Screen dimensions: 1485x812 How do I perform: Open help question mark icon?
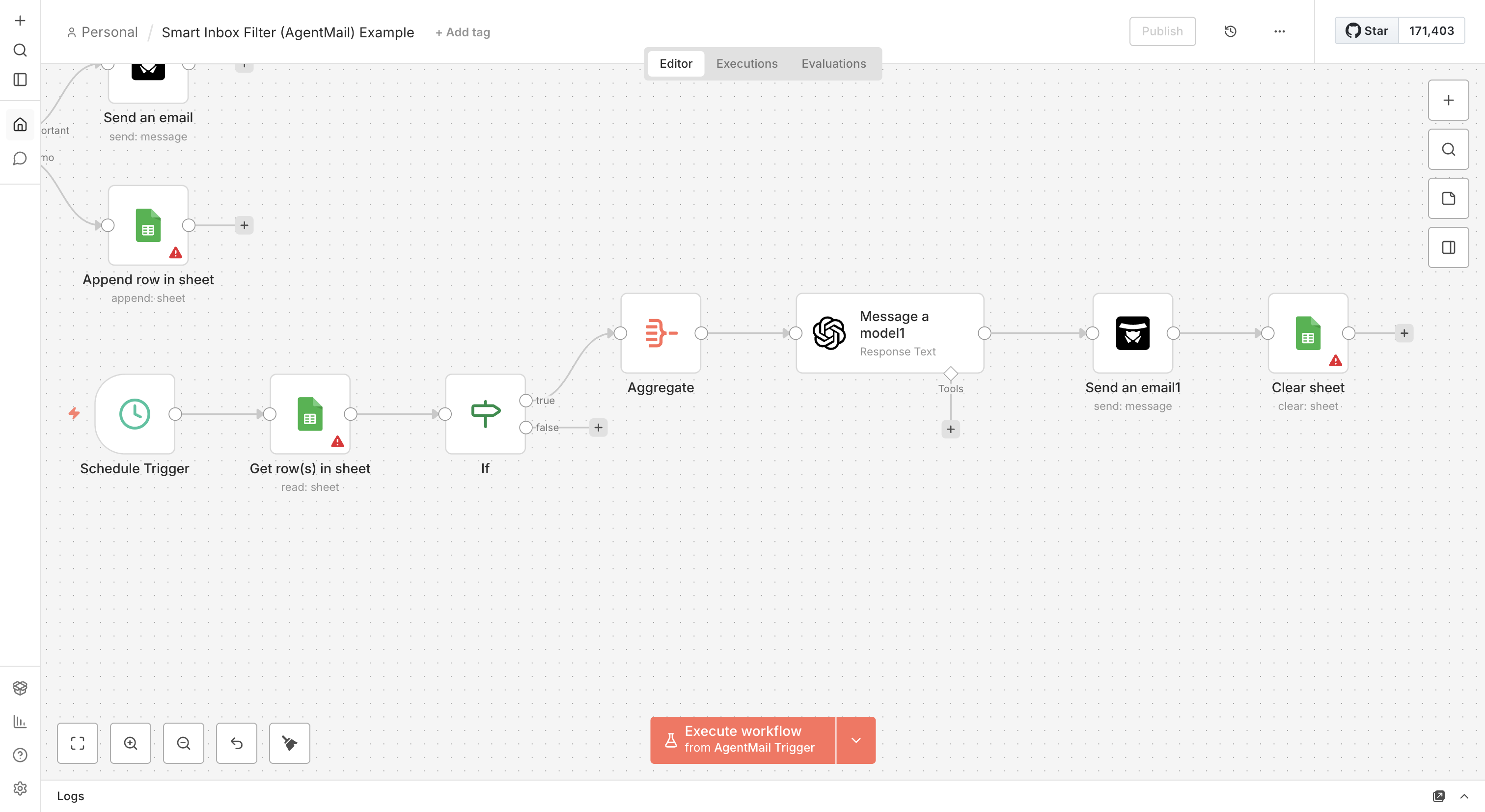pyautogui.click(x=20, y=755)
